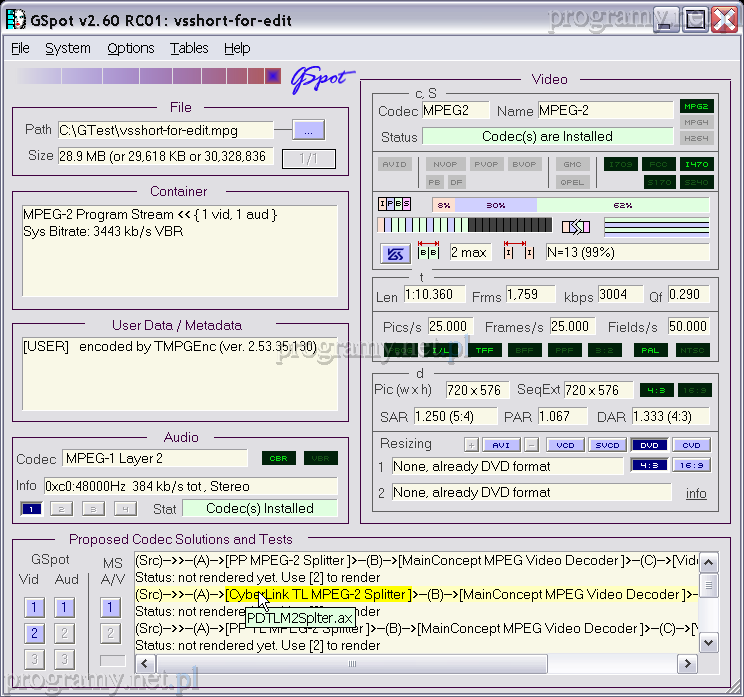Click the I470 colorimetry indicator
Screen dimensions: 744x697
tap(696, 164)
